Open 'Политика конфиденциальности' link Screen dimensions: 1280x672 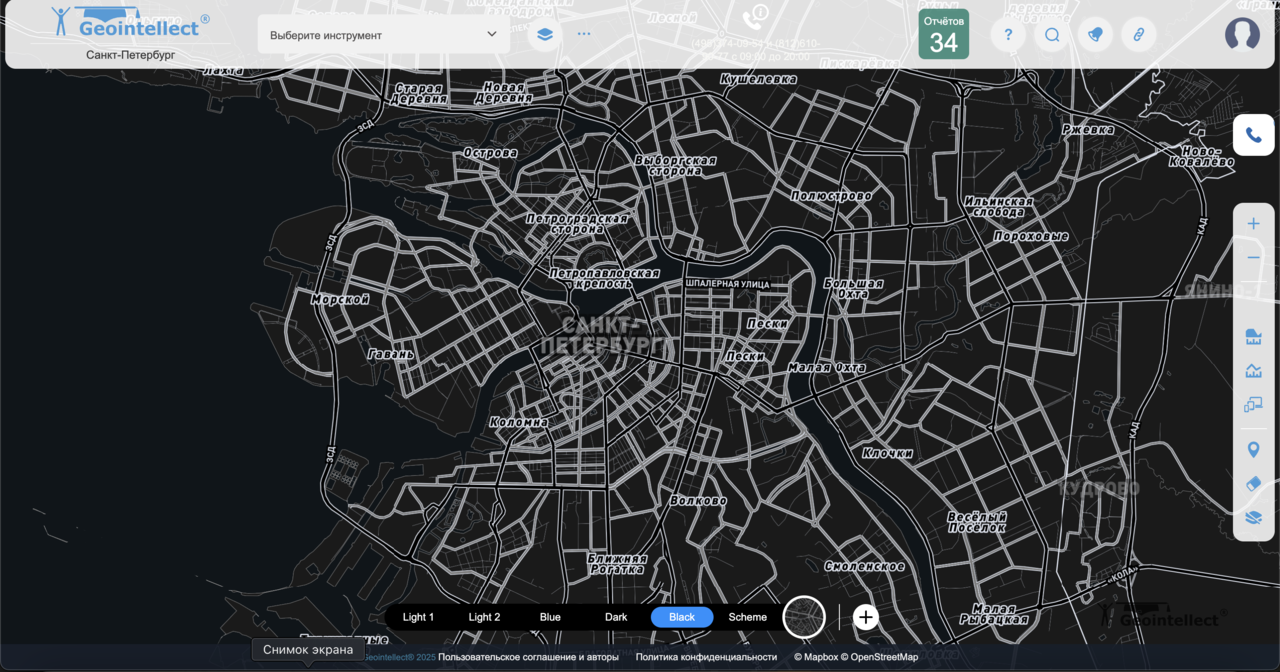click(706, 657)
